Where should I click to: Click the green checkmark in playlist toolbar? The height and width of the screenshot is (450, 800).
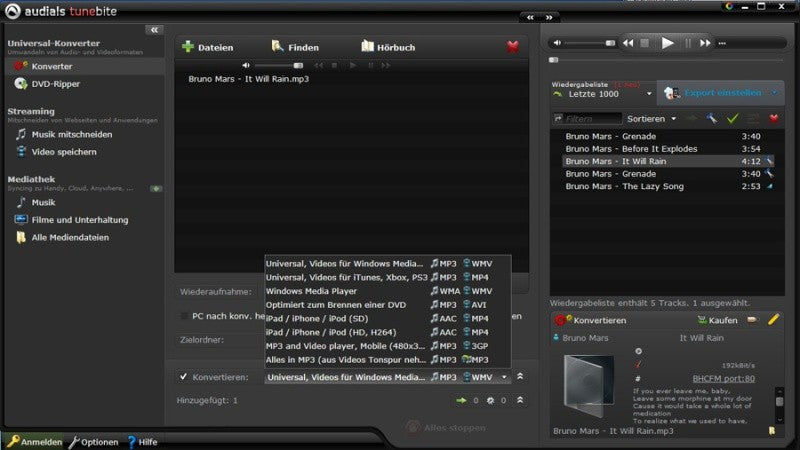733,119
